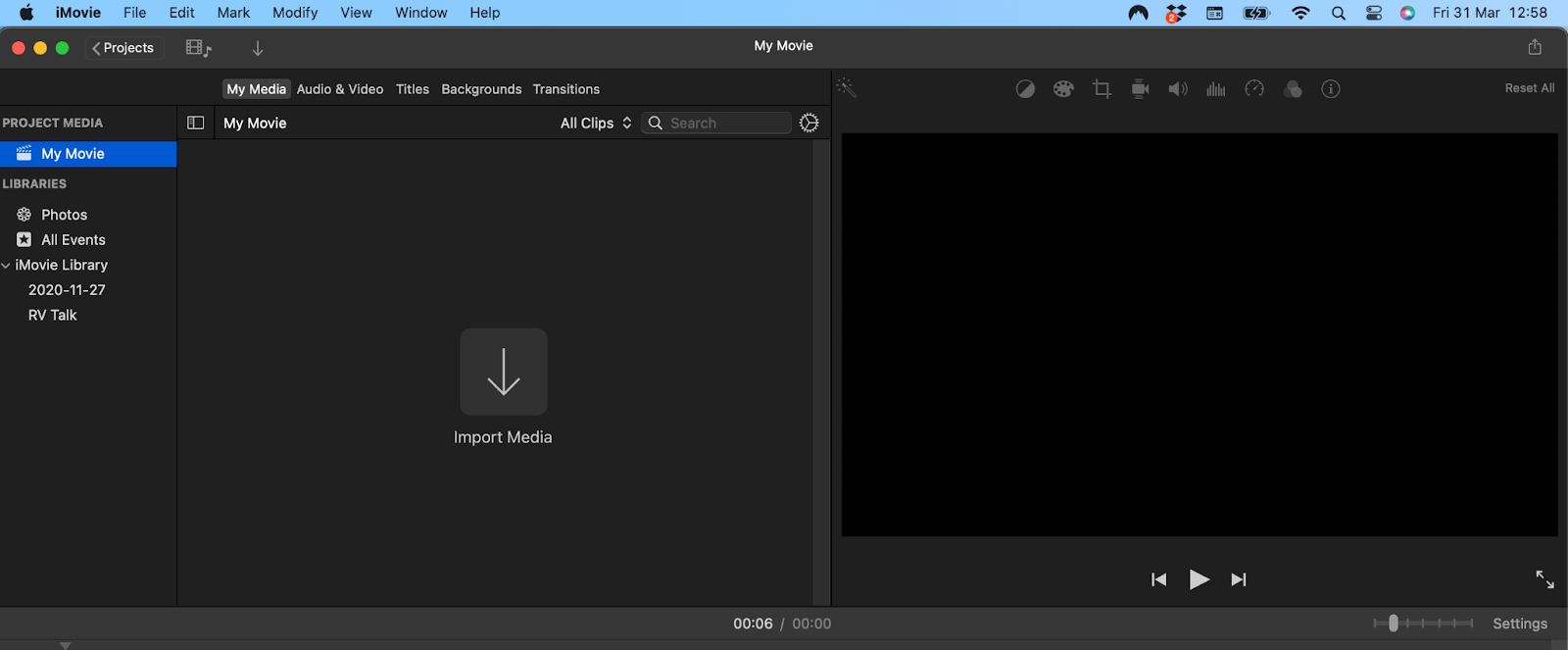Switch to the Backgrounds tab
1568x650 pixels.
pyautogui.click(x=481, y=89)
